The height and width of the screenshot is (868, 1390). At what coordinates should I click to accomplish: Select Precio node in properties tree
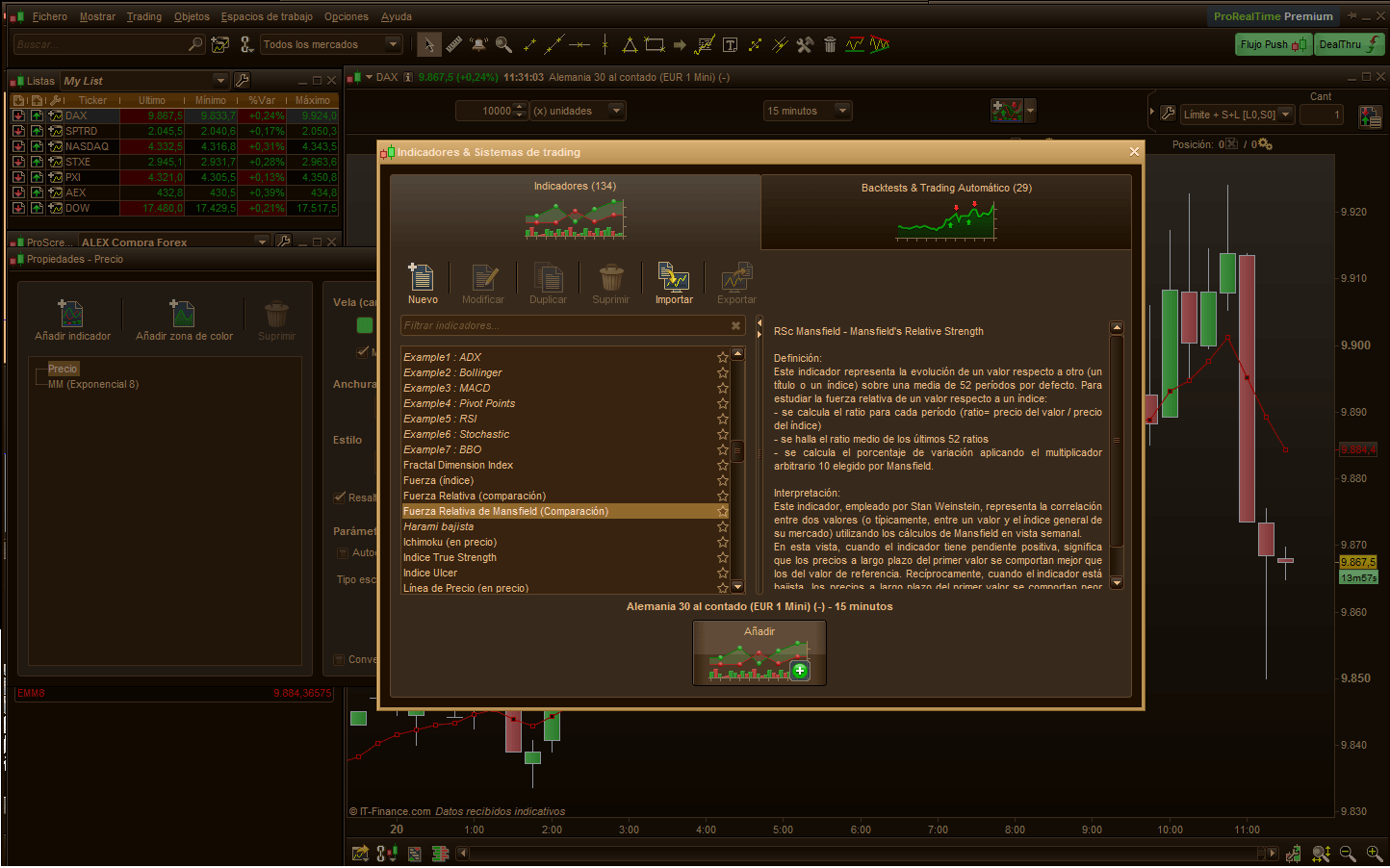[x=63, y=369]
